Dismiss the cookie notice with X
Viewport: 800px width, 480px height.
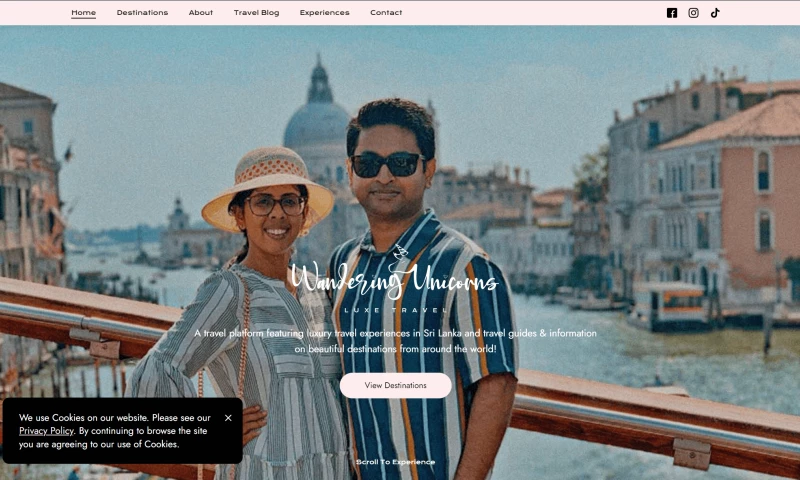[x=228, y=418]
